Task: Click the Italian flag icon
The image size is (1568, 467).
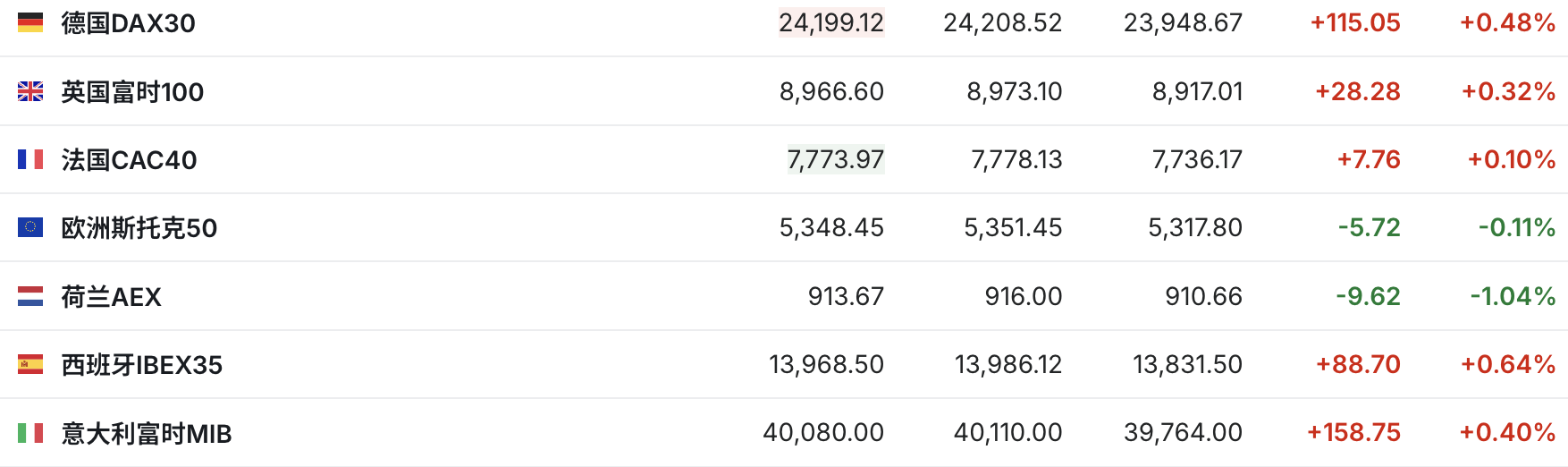Action: [30, 433]
